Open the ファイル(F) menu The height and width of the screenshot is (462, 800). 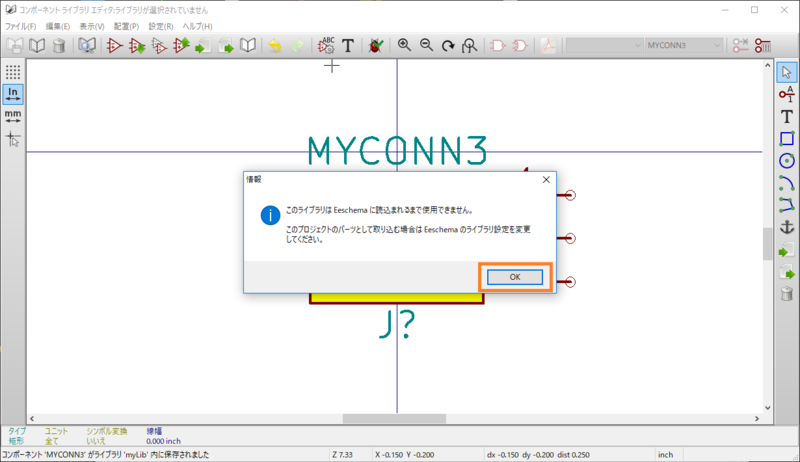20,27
